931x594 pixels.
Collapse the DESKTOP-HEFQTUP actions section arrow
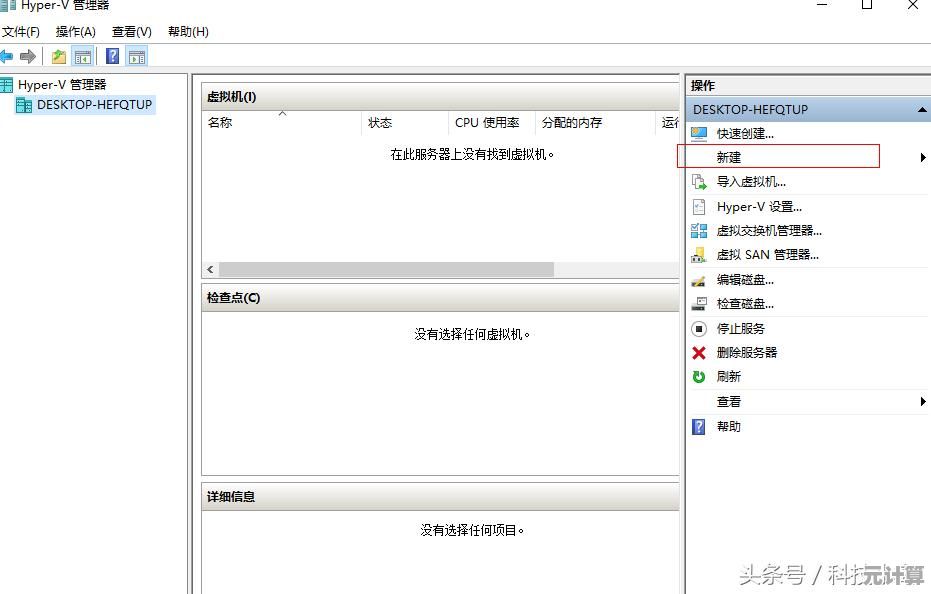click(922, 109)
